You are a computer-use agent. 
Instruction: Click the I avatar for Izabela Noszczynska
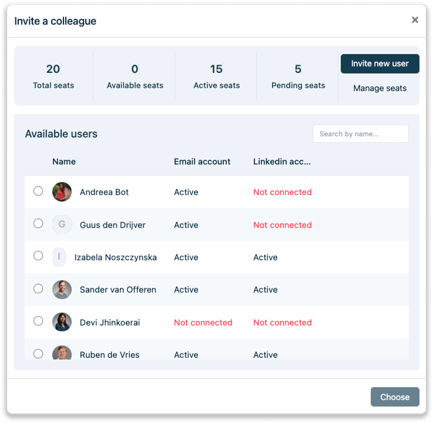coord(59,257)
